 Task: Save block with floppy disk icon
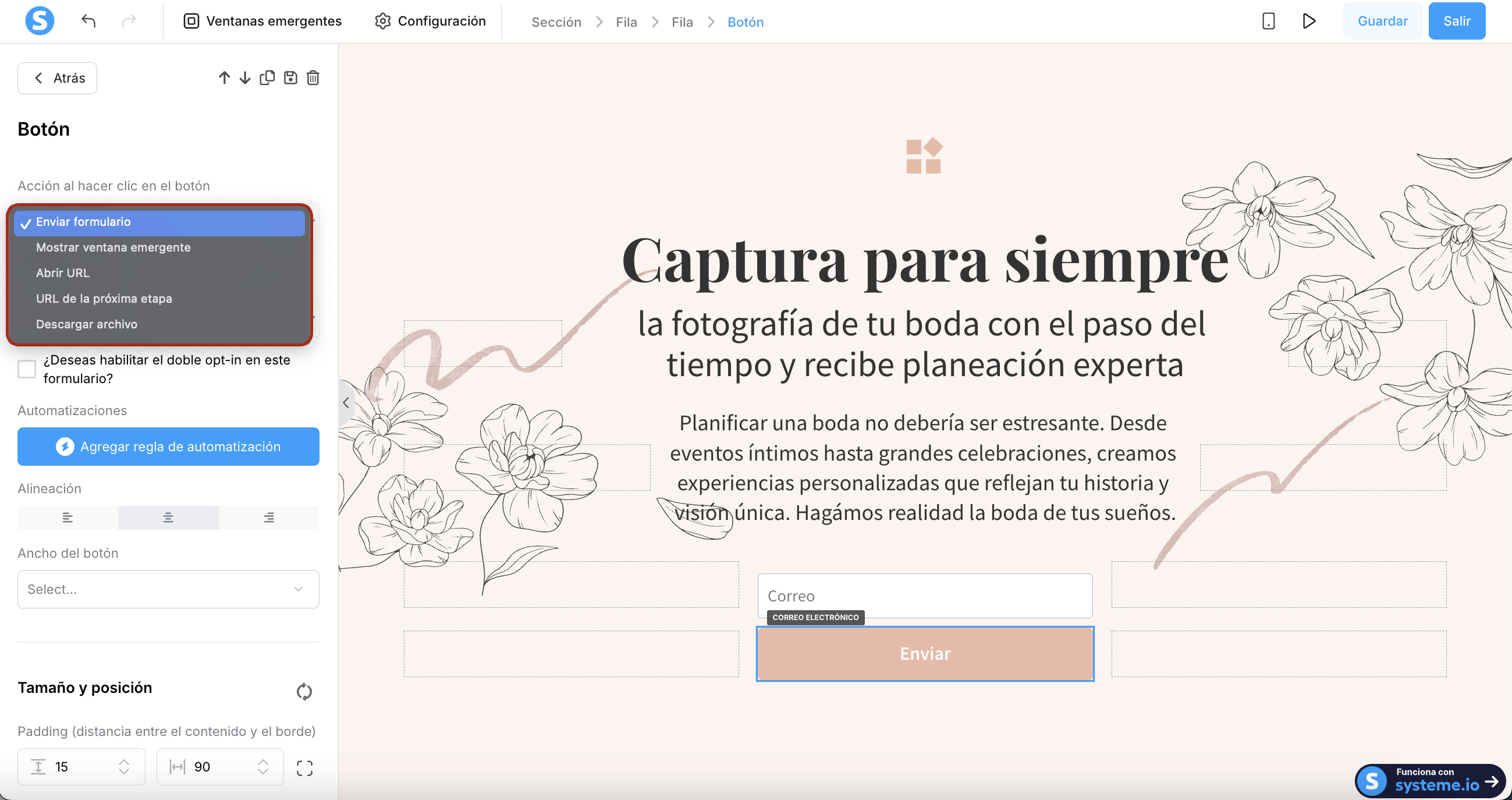[x=290, y=77]
